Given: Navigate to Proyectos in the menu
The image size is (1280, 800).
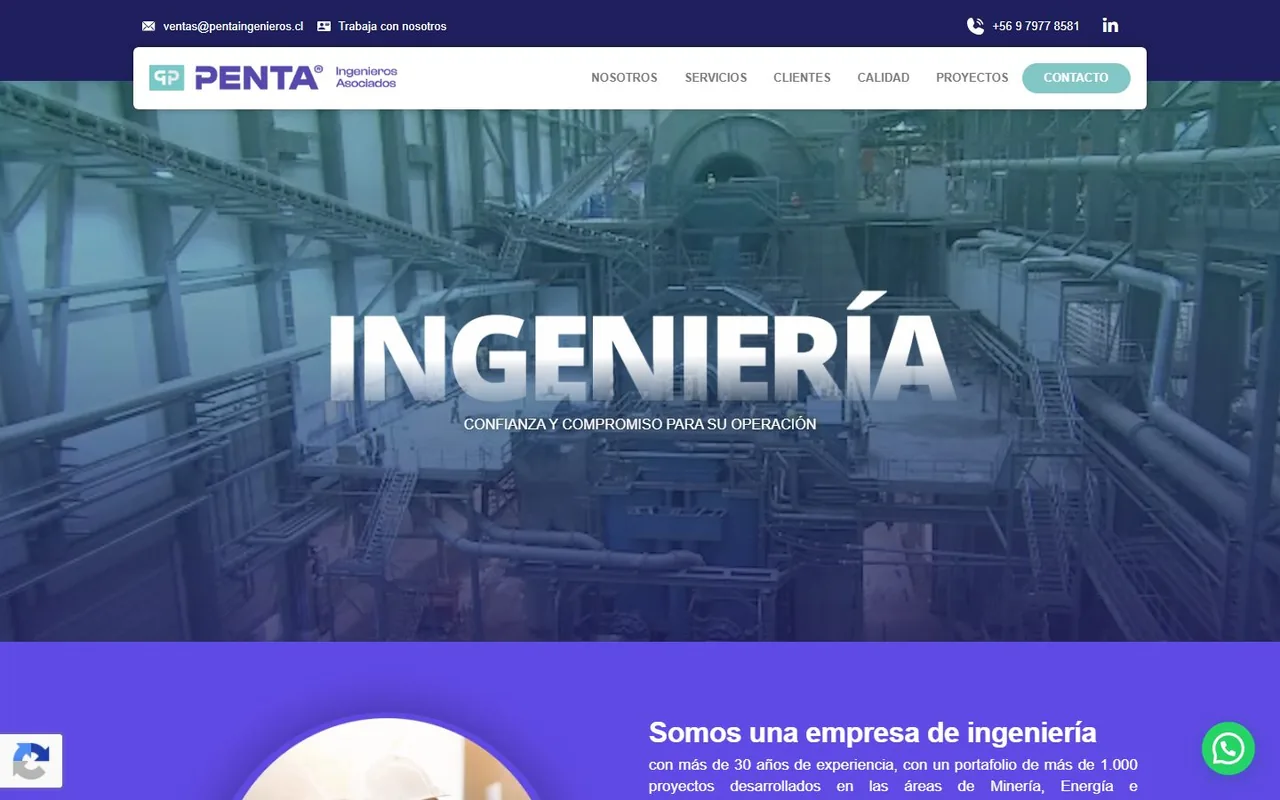Looking at the screenshot, I should [972, 78].
